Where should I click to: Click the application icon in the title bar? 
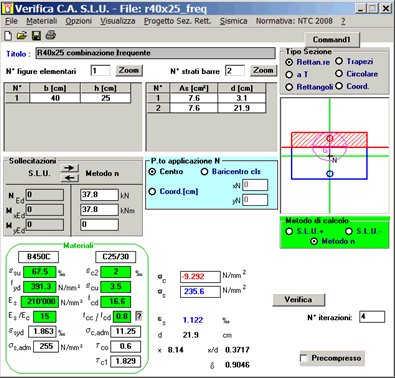click(8, 8)
